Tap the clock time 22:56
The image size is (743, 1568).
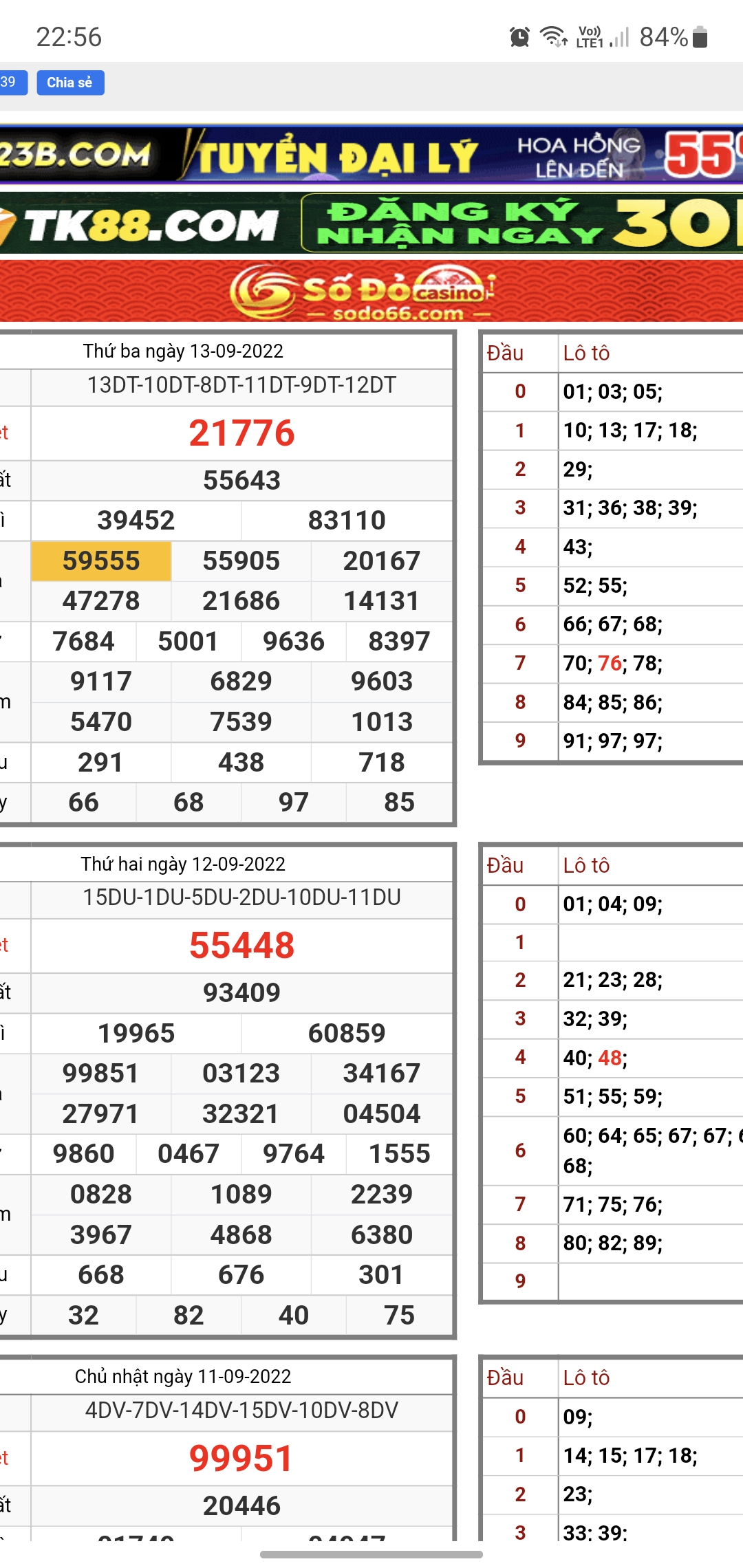[69, 37]
